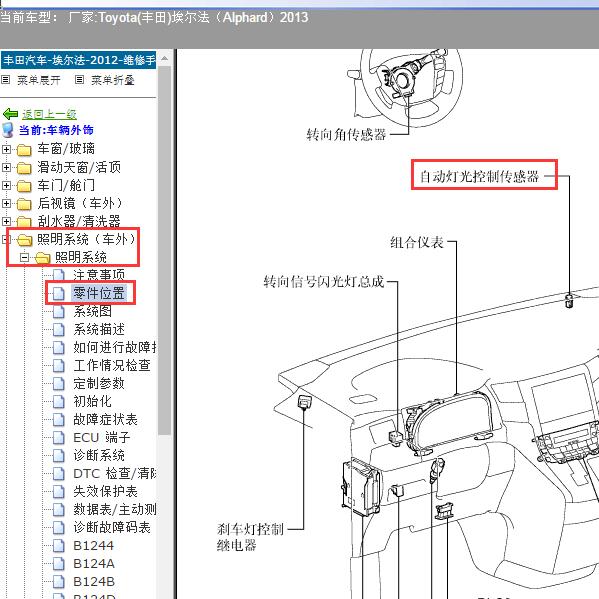Open the B1244 trouble code page
The width and height of the screenshot is (599, 599).
pos(94,546)
